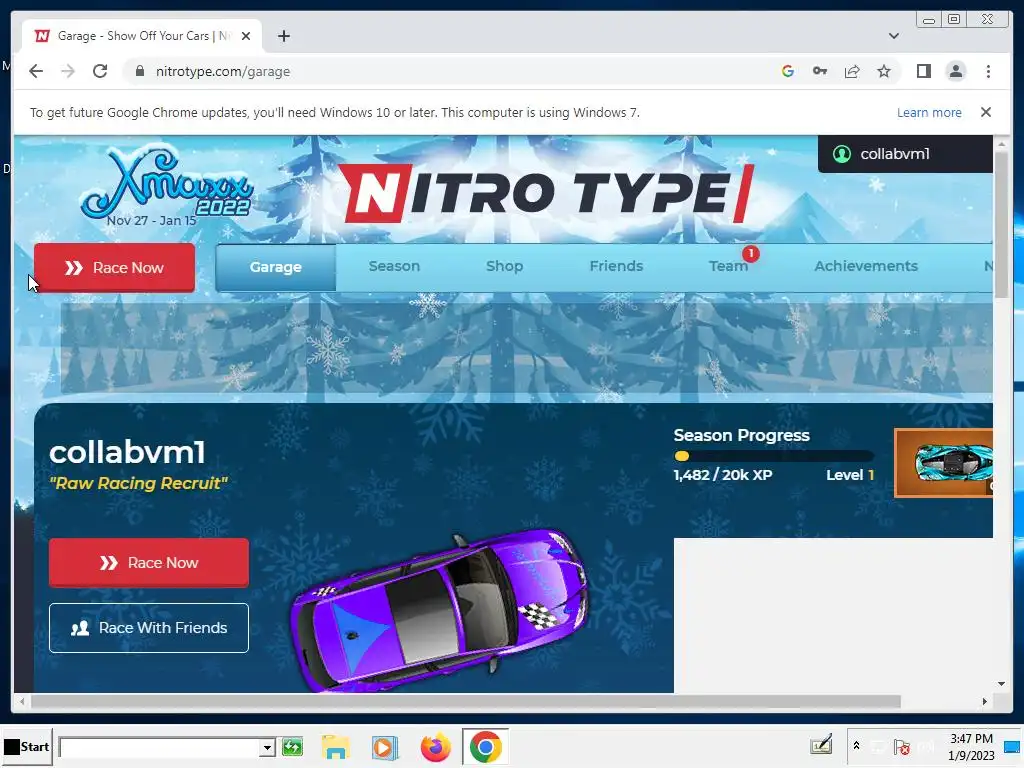The height and width of the screenshot is (768, 1024).
Task: Click Race Now in the garage panel
Action: click(149, 563)
